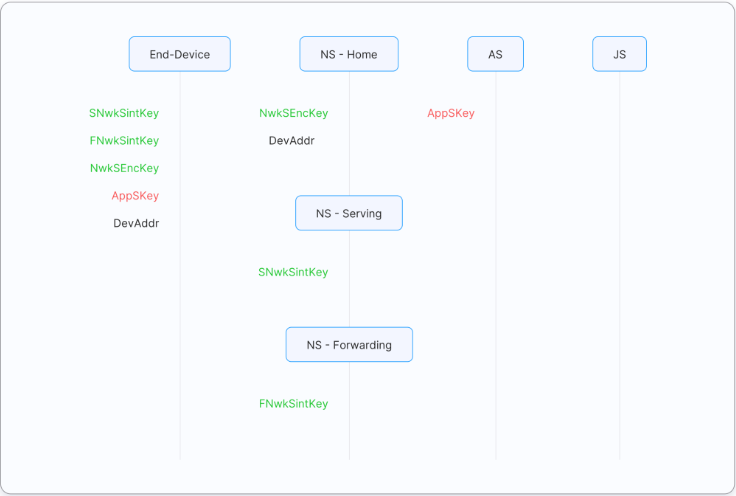Click the AS node box
The image size is (736, 496).
(x=495, y=54)
